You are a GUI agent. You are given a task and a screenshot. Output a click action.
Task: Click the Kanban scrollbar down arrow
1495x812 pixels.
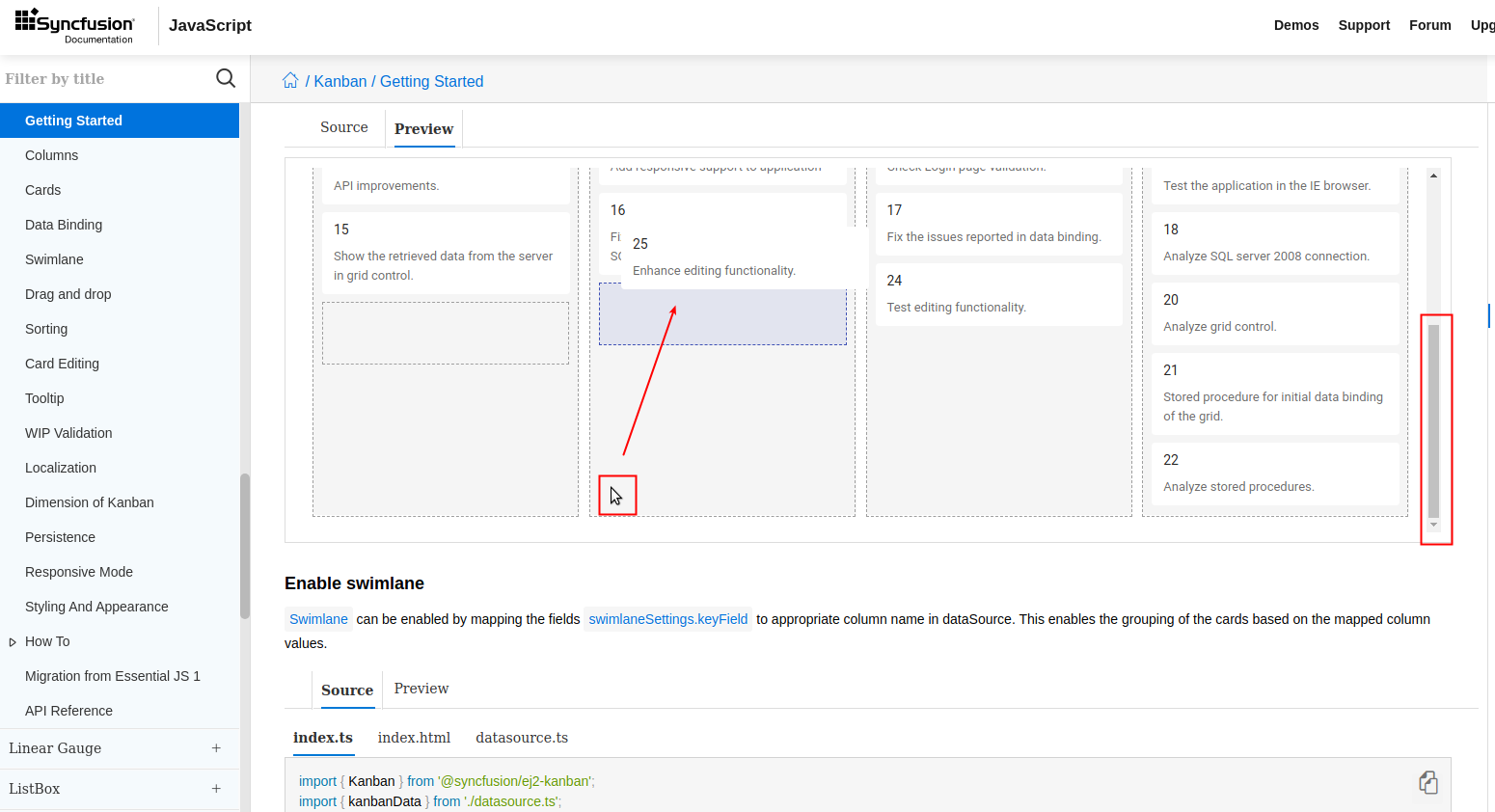[x=1433, y=526]
